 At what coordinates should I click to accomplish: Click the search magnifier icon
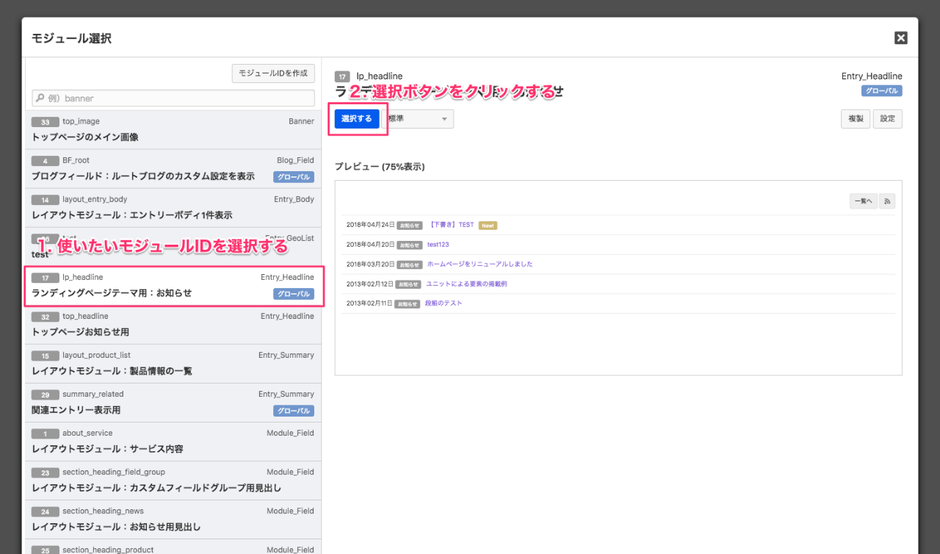pos(40,99)
